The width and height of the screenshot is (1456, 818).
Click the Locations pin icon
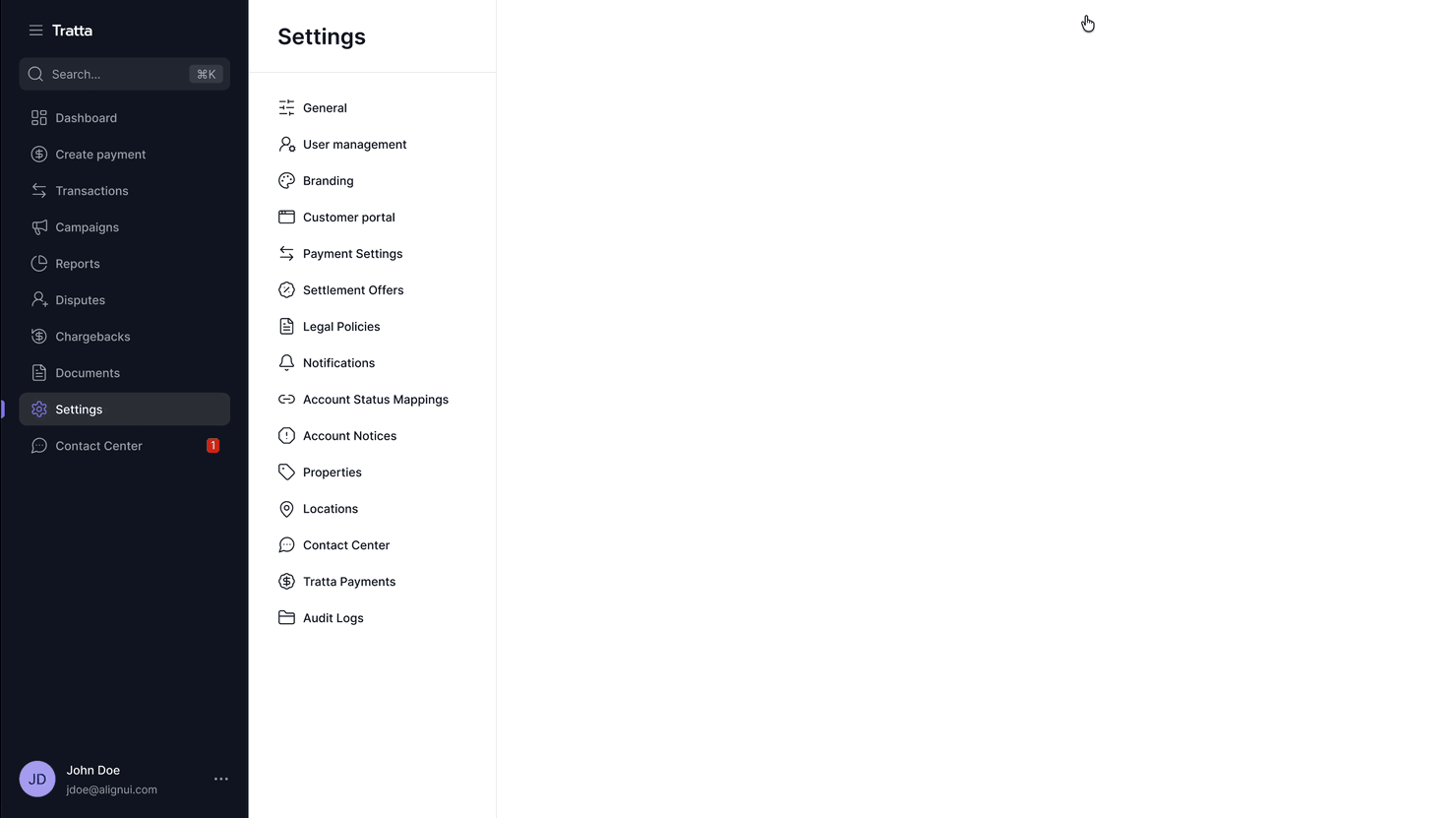(286, 509)
